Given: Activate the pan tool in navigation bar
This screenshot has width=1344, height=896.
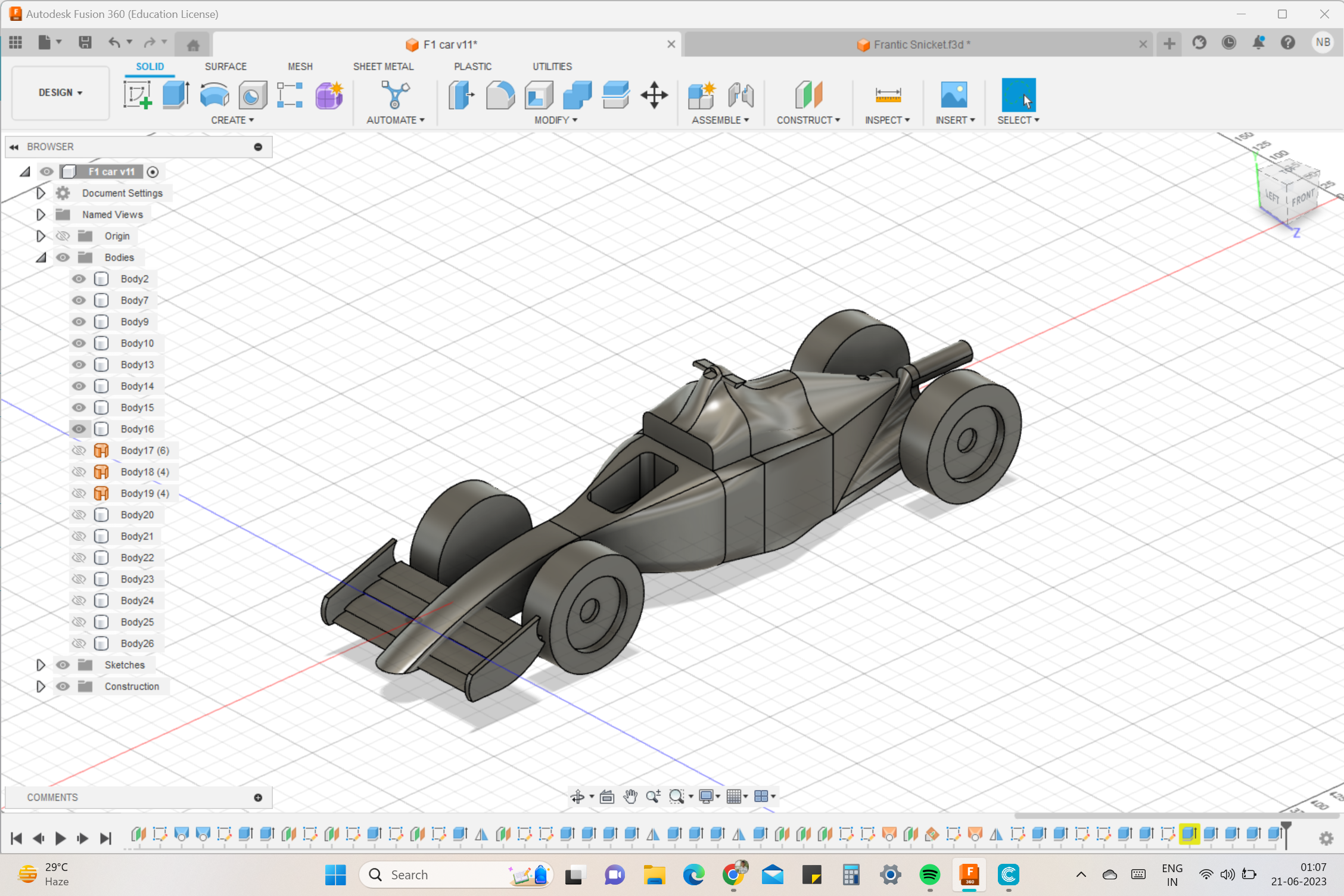Looking at the screenshot, I should tap(630, 796).
